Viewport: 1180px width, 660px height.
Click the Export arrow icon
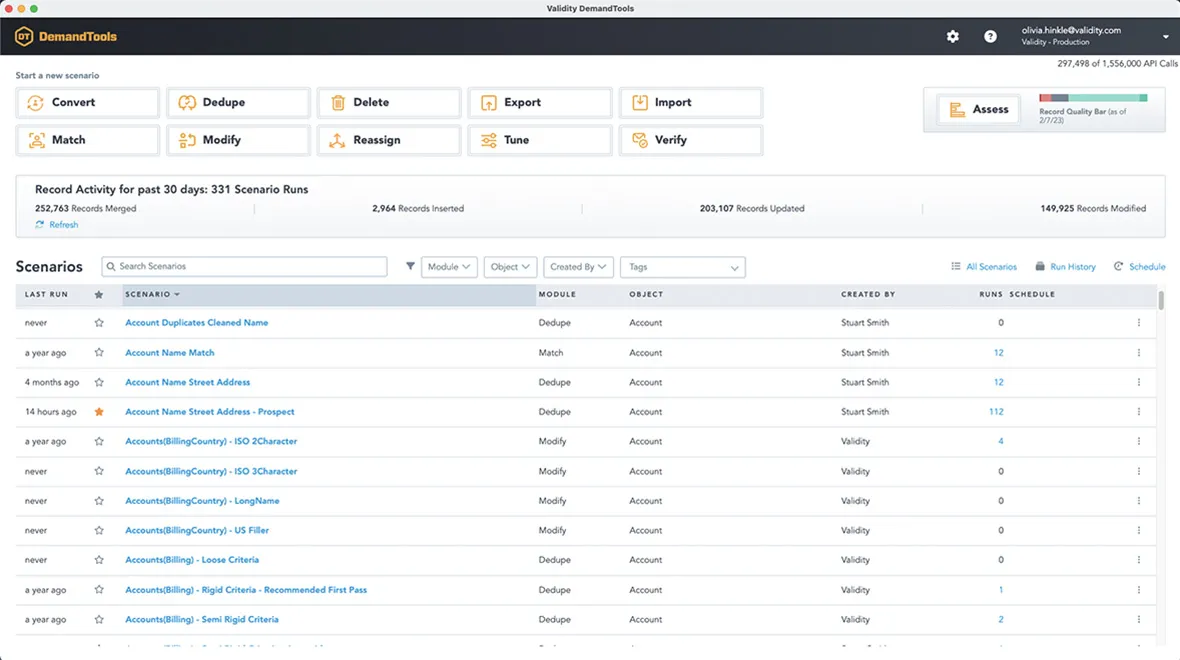pos(488,102)
